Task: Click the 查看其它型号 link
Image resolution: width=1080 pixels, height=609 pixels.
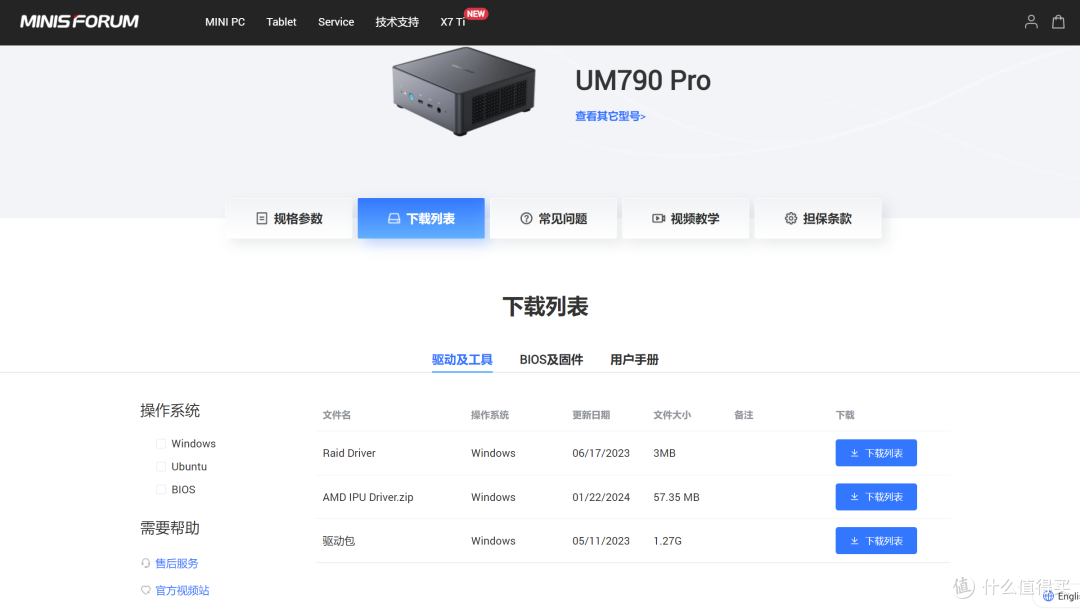Action: click(610, 116)
